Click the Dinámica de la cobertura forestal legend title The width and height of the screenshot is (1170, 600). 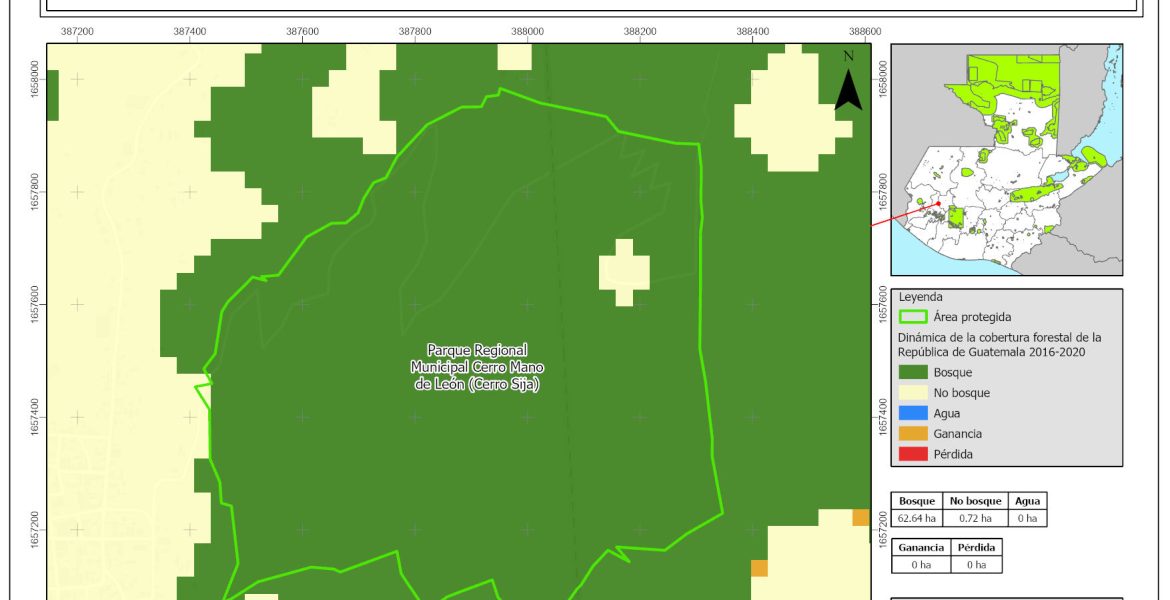(998, 344)
